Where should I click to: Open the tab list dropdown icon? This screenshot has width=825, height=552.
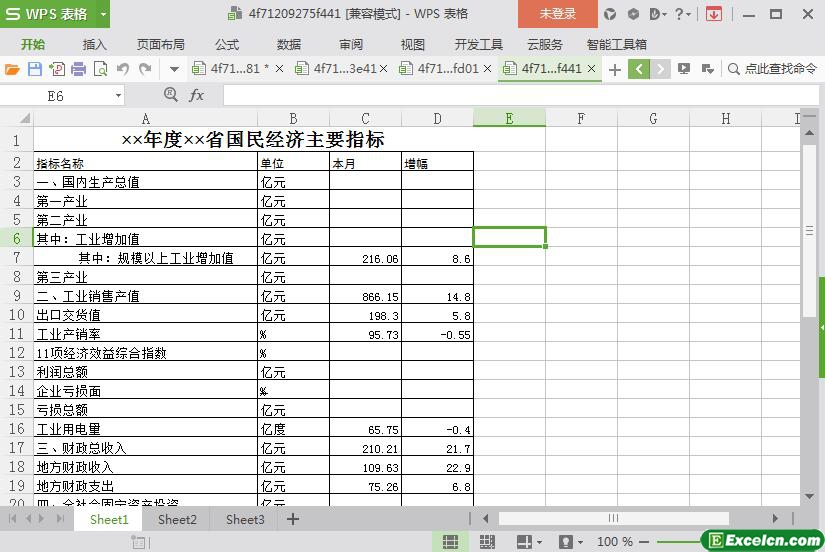coord(708,69)
